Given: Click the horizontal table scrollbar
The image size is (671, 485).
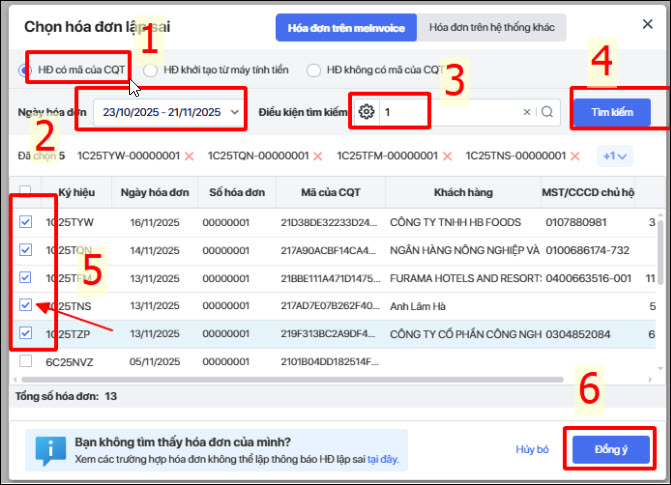Looking at the screenshot, I should 292,380.
